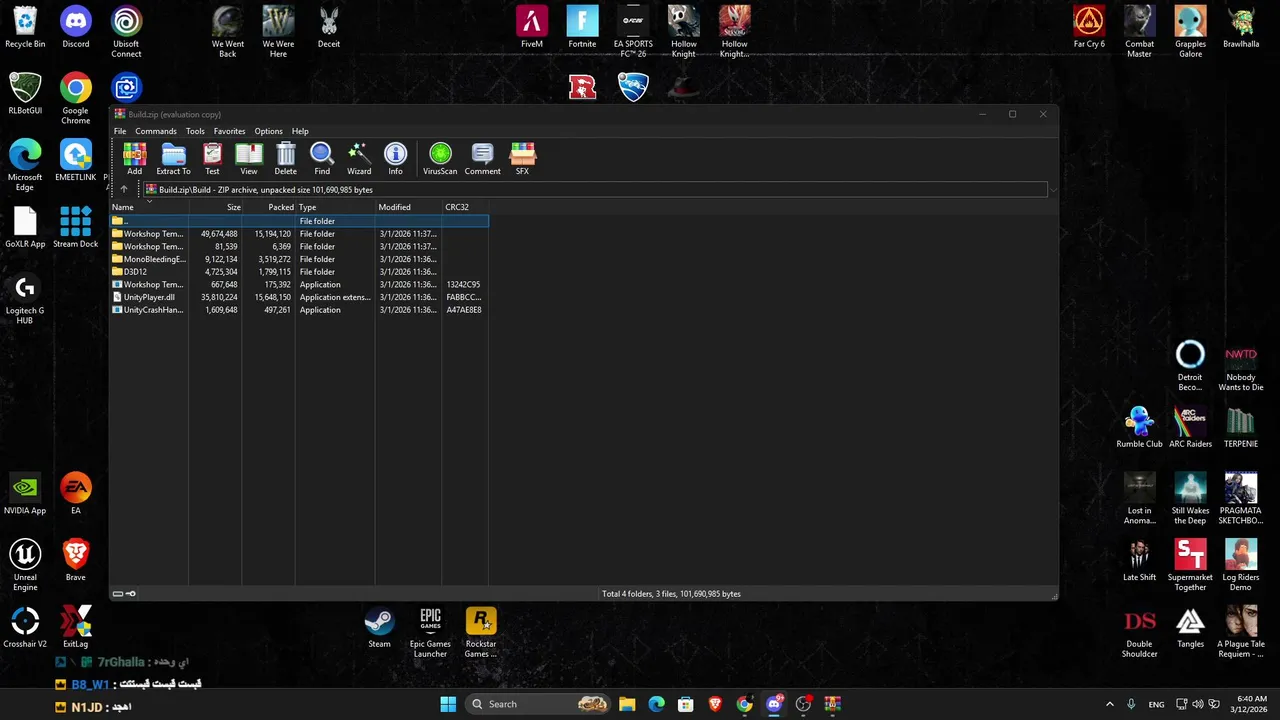
Task: Sort files by Type column header
Action: (335, 207)
